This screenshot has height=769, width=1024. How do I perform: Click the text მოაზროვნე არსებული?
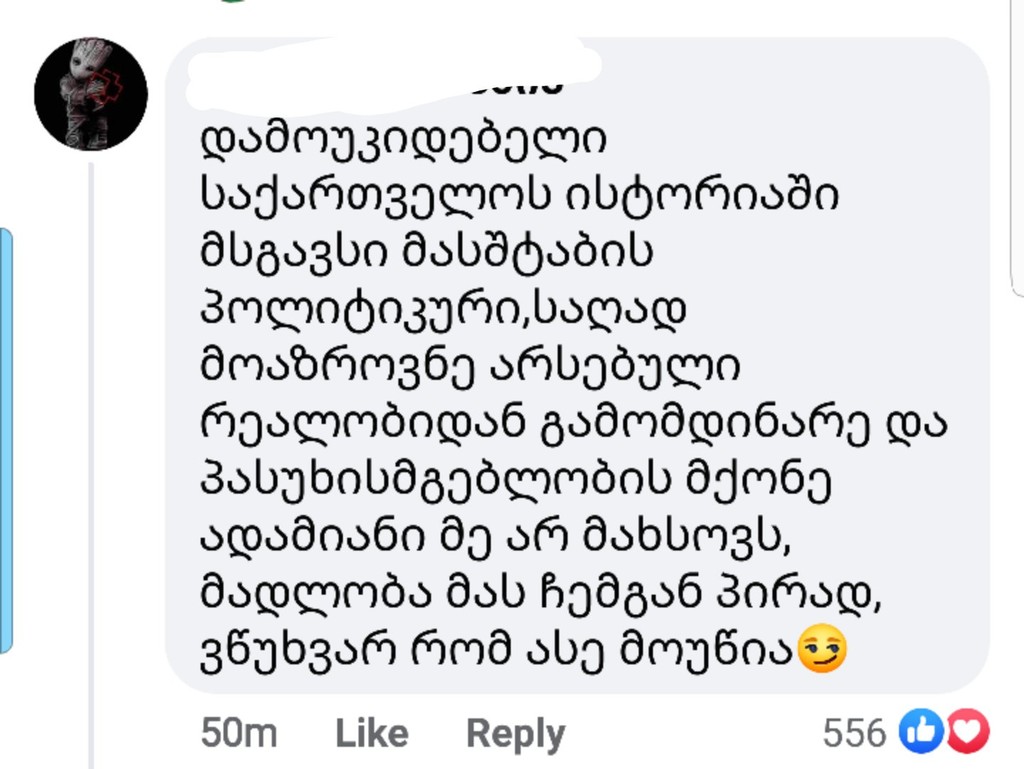pos(470,367)
